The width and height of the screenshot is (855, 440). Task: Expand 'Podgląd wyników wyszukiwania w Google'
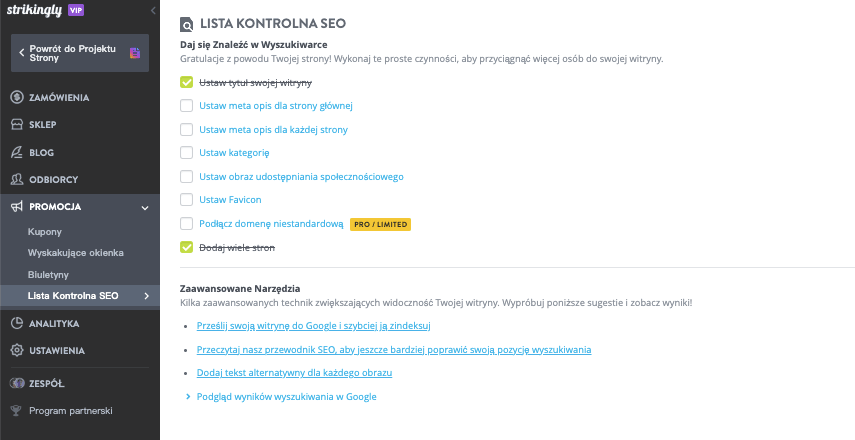[x=281, y=397]
